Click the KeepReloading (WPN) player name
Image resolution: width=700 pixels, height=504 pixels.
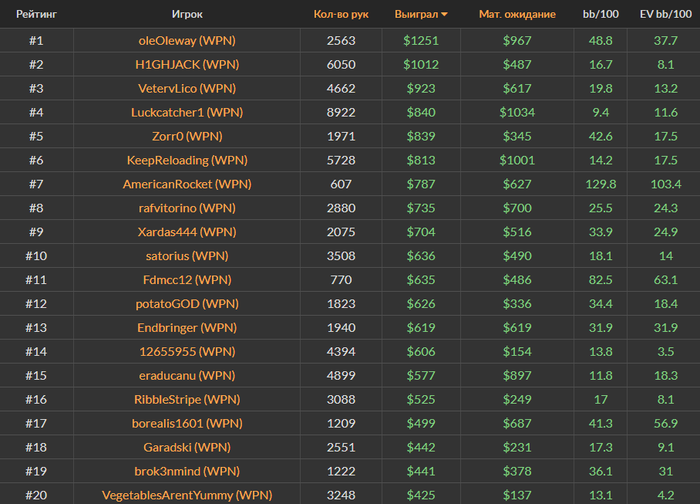tap(187, 160)
